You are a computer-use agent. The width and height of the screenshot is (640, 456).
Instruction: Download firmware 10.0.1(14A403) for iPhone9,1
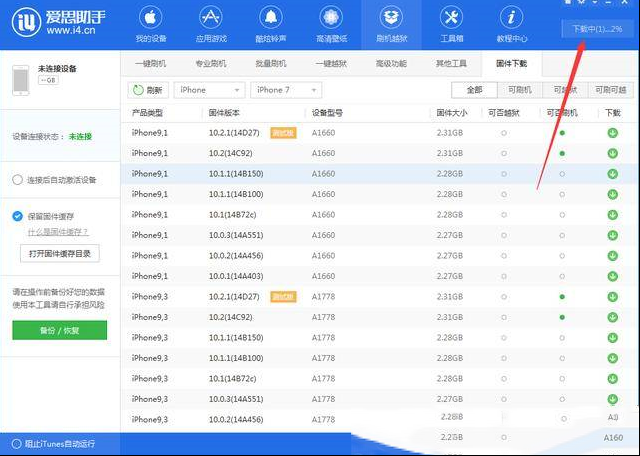pyautogui.click(x=612, y=276)
